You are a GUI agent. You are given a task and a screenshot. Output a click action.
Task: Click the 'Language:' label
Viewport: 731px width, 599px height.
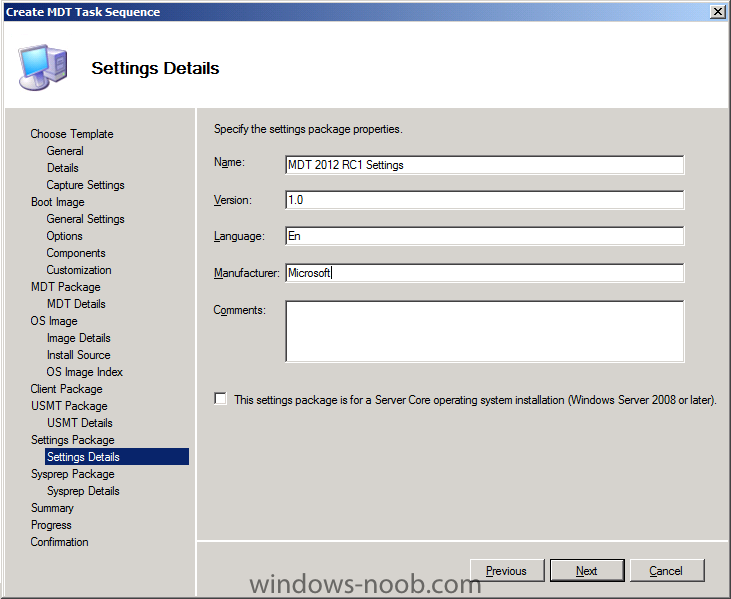(239, 236)
